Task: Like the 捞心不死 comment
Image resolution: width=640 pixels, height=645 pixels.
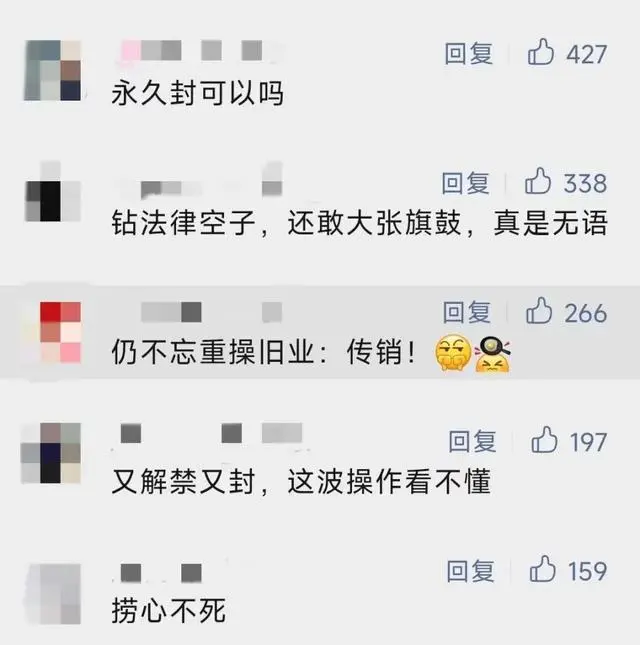Action: pyautogui.click(x=543, y=569)
